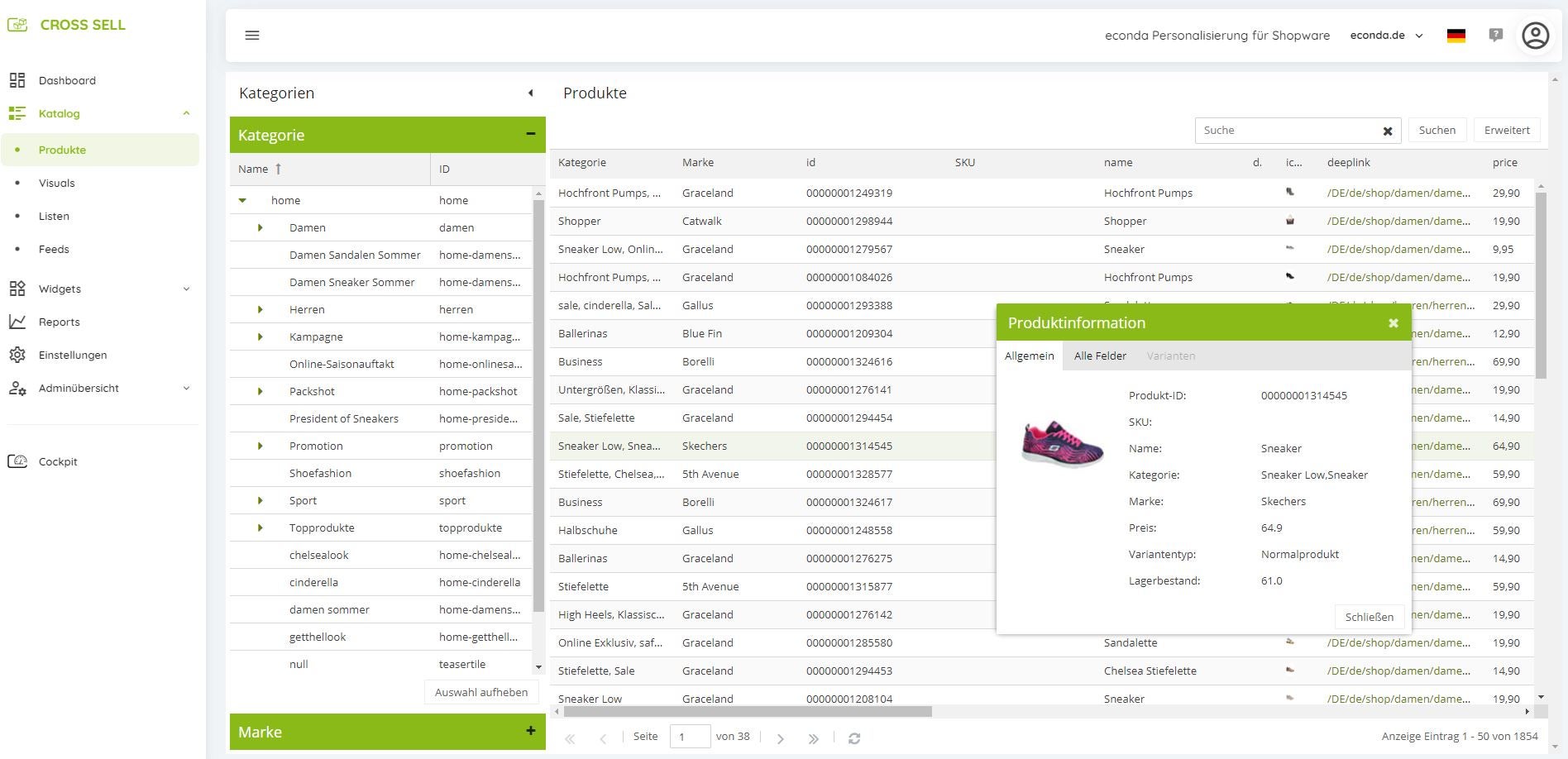Clear the Suche field with the X icon
This screenshot has width=1568, height=759.
(1388, 131)
